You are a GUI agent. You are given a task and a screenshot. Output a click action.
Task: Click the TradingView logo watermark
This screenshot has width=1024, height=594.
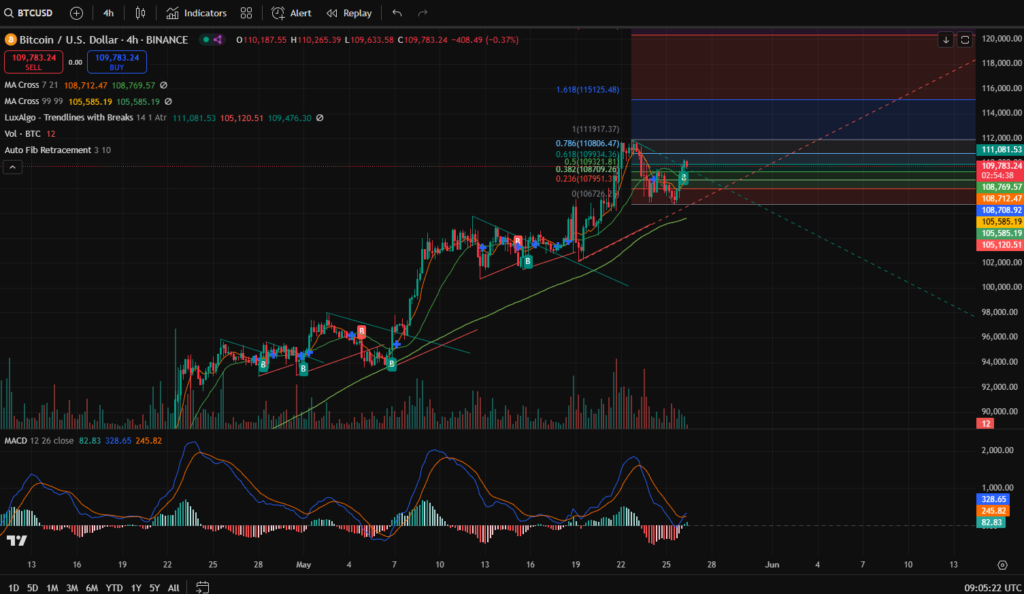coord(17,540)
